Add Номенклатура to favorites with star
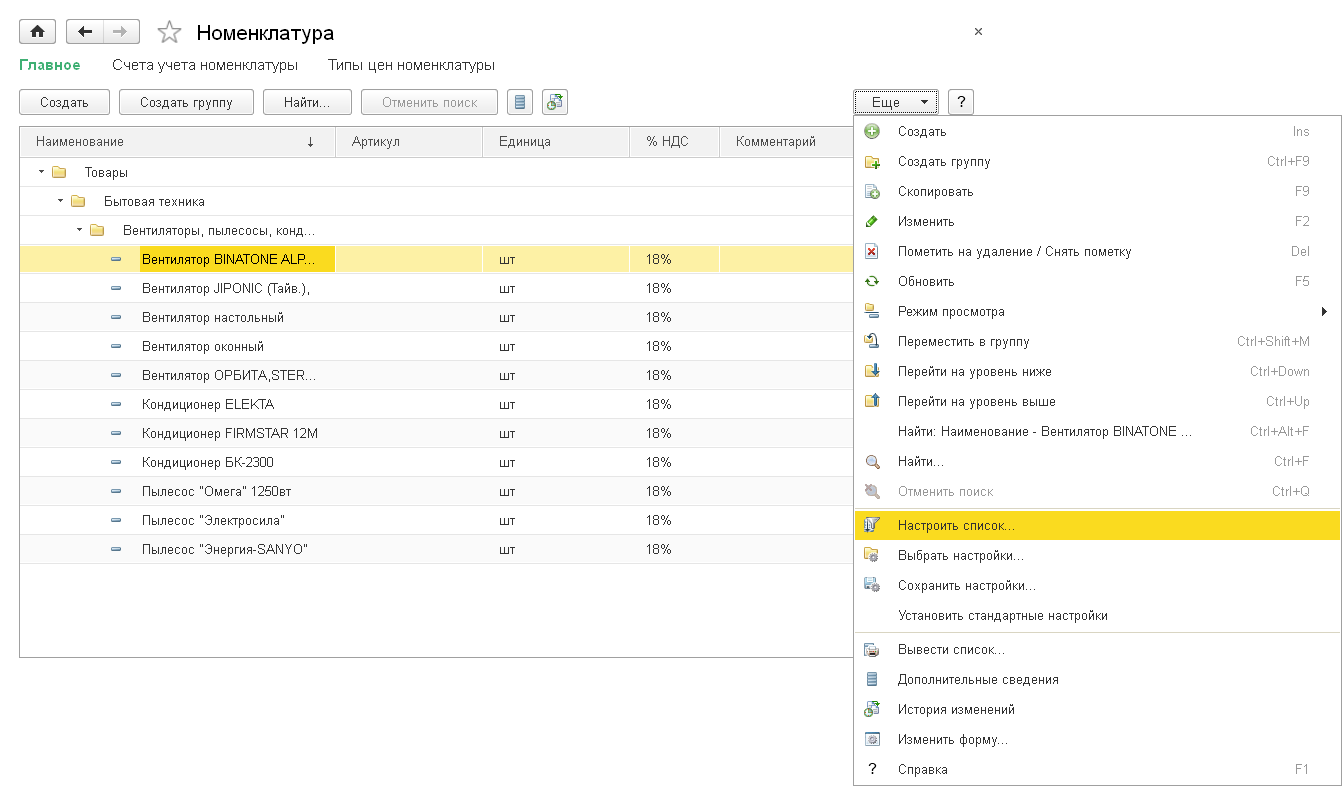1342x786 pixels. [x=170, y=33]
